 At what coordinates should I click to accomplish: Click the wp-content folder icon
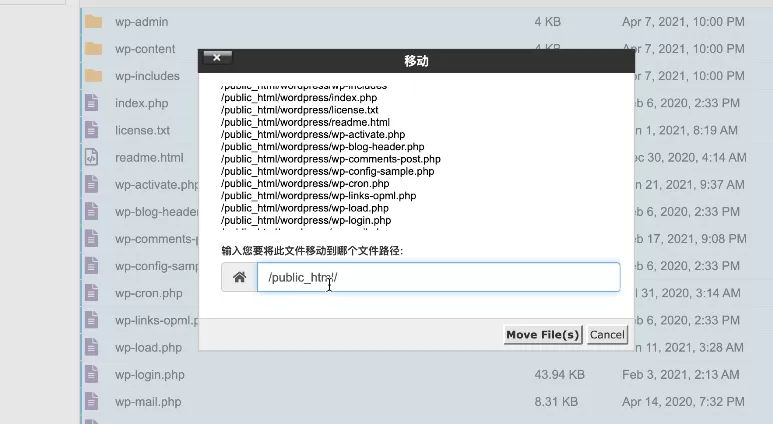pyautogui.click(x=93, y=49)
